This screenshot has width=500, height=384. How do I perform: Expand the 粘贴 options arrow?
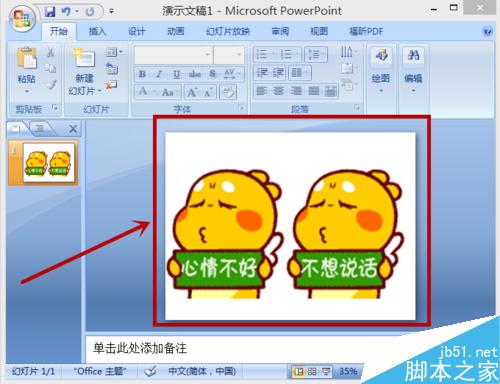pyautogui.click(x=27, y=91)
